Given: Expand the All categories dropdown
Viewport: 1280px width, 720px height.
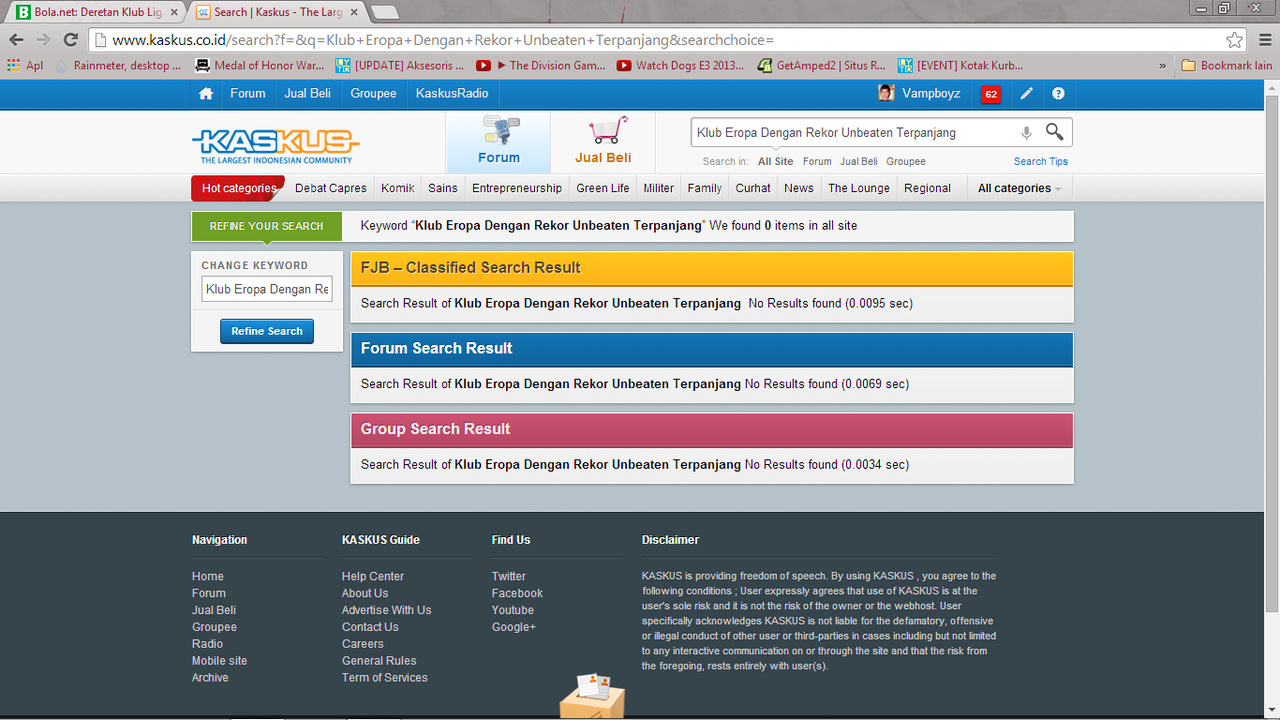Looking at the screenshot, I should click(1019, 188).
